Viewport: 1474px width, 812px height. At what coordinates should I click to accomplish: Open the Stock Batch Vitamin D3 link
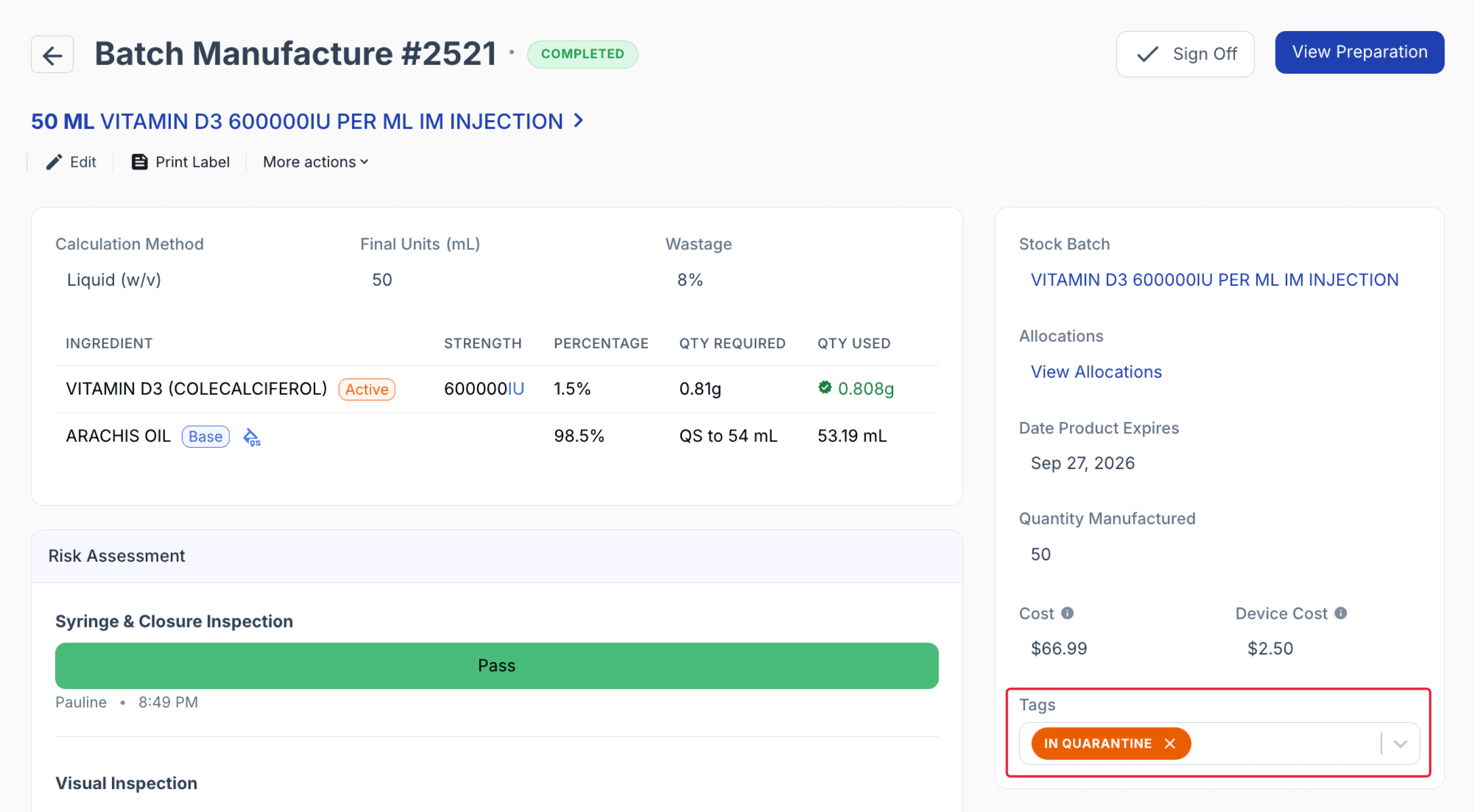tap(1214, 279)
